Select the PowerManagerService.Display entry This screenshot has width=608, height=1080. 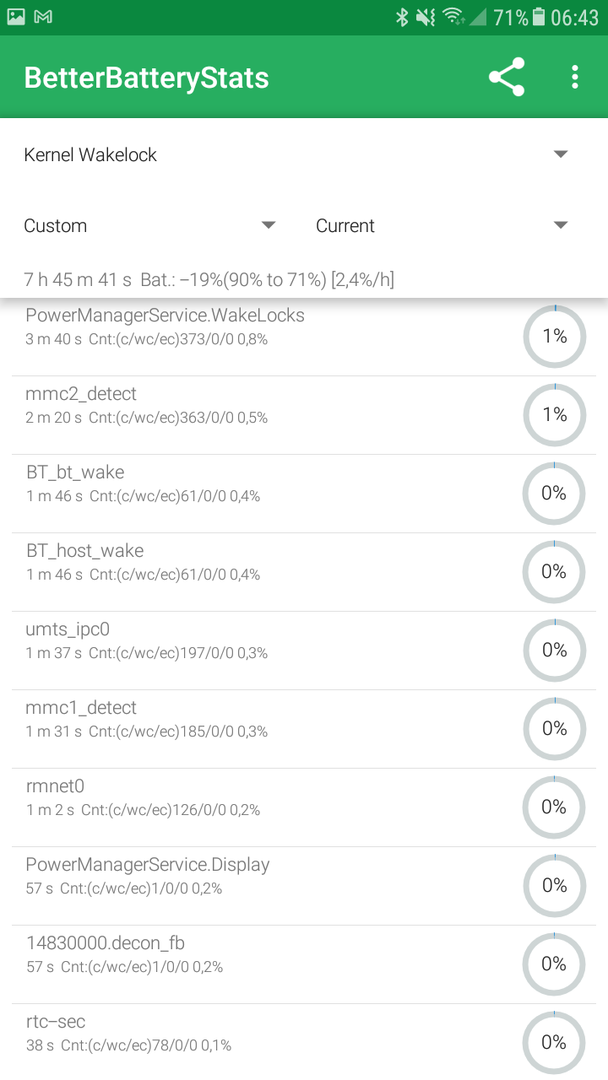[x=304, y=886]
